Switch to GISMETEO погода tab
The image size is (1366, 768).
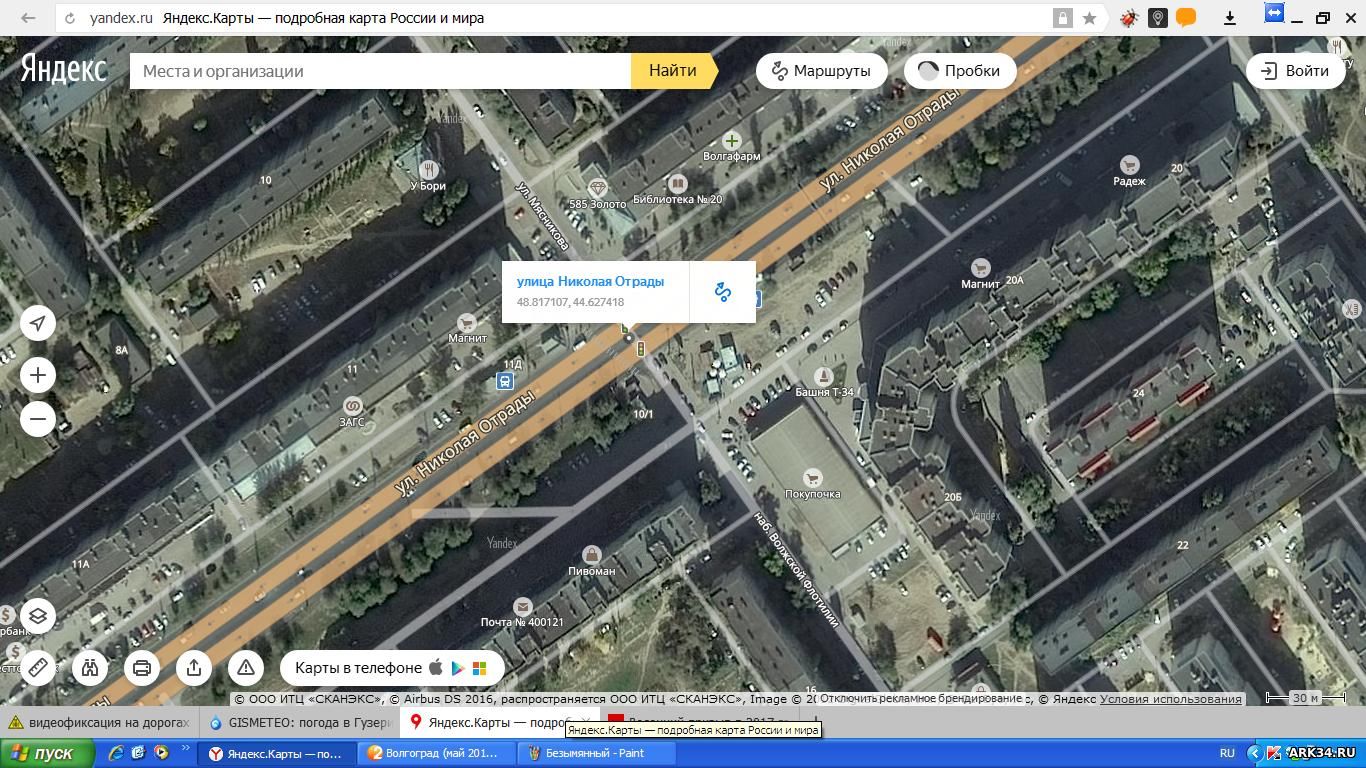(300, 722)
